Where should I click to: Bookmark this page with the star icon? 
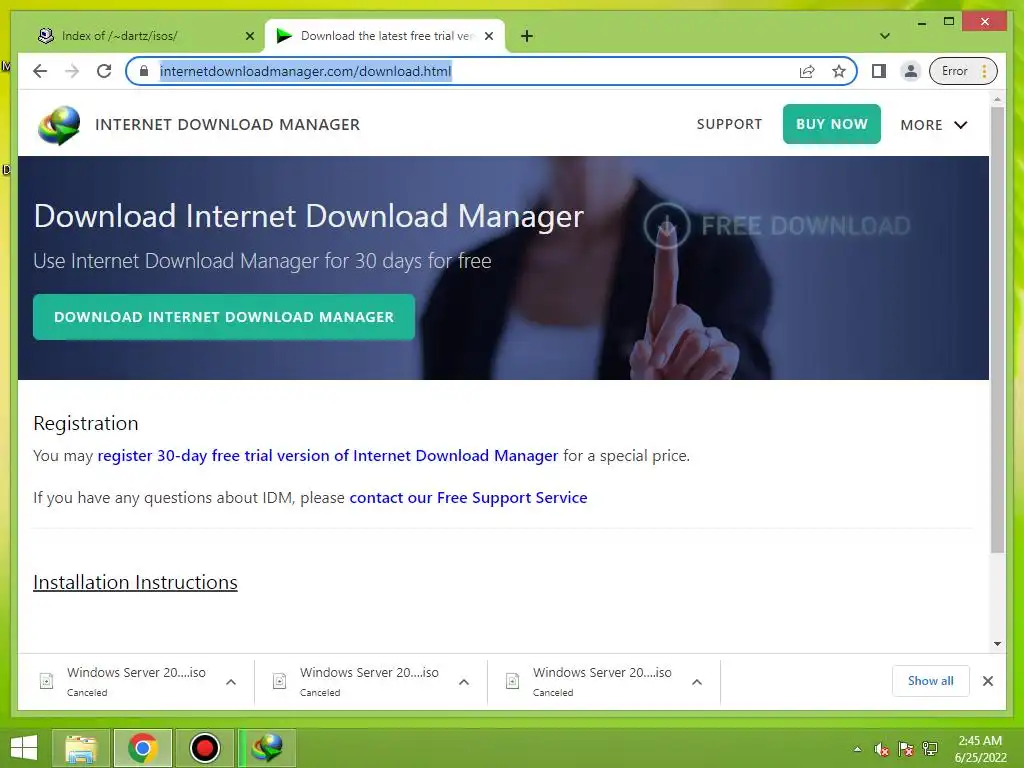[839, 71]
